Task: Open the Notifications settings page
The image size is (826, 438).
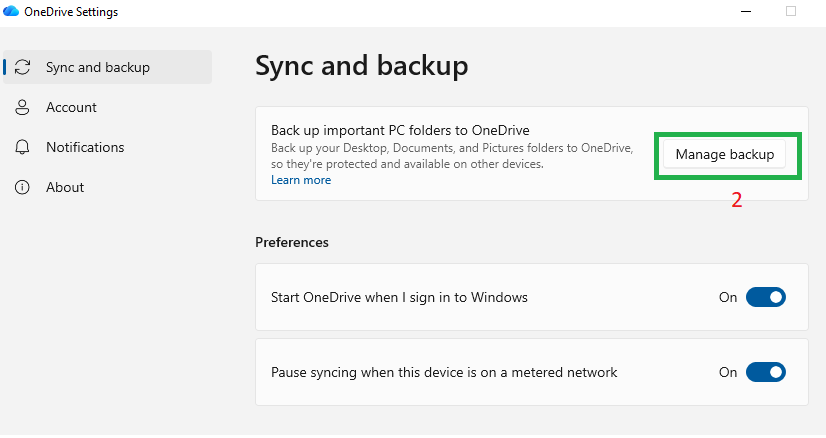Action: point(107,147)
